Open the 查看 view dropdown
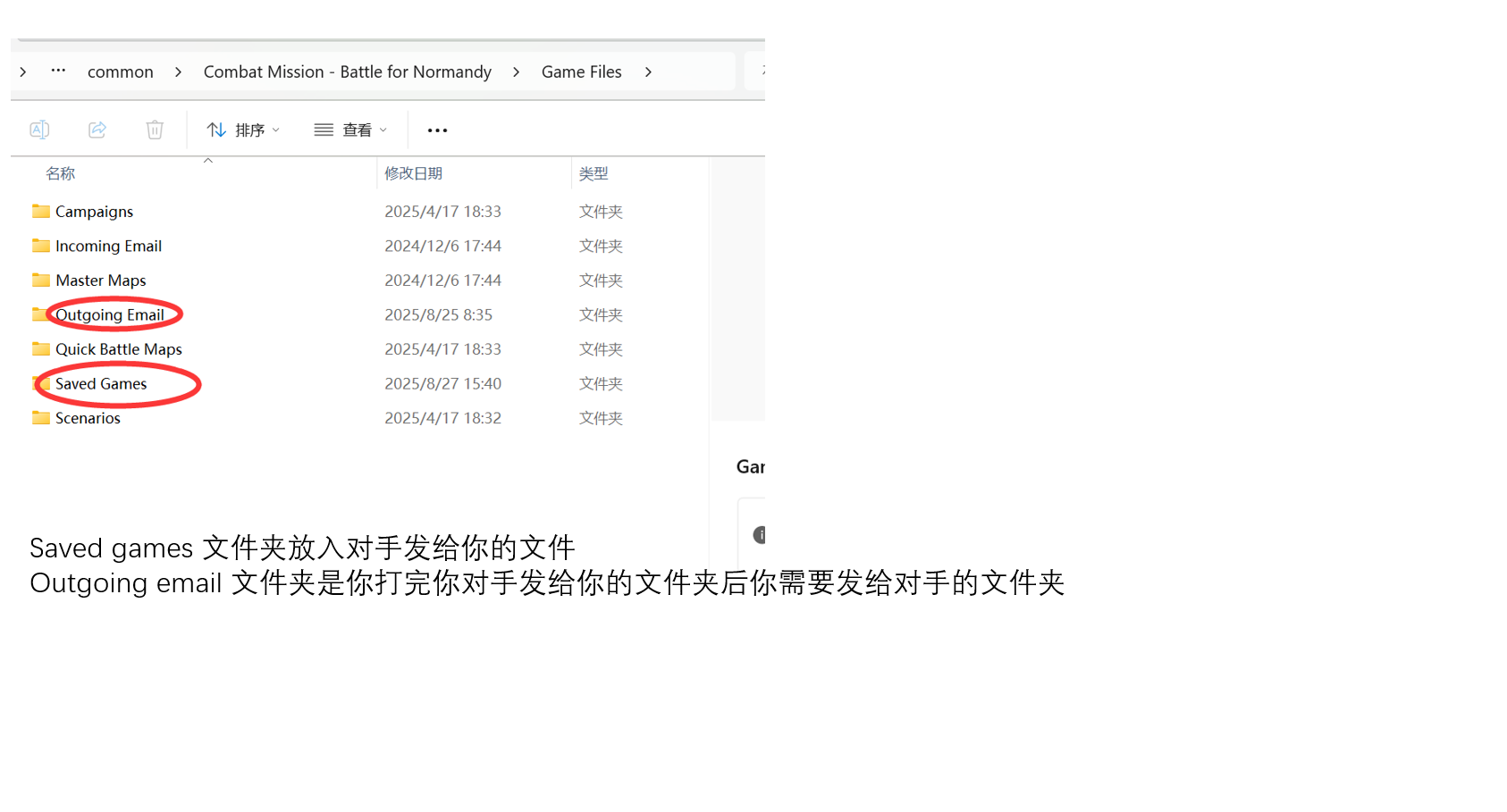Viewport: 1507px width, 812px height. coord(350,130)
